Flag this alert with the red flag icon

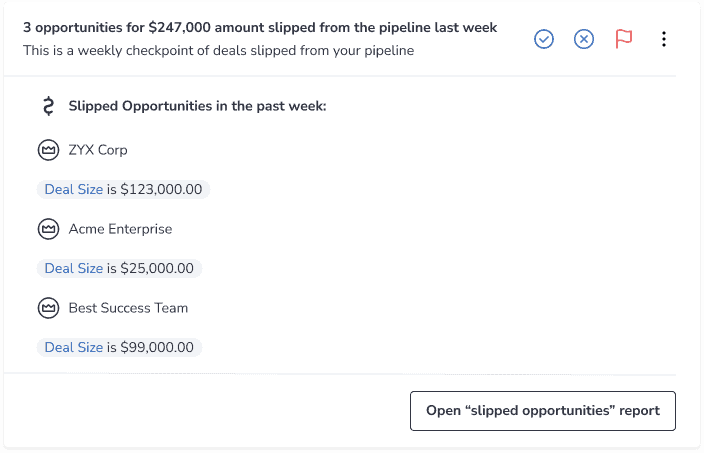pyautogui.click(x=624, y=39)
